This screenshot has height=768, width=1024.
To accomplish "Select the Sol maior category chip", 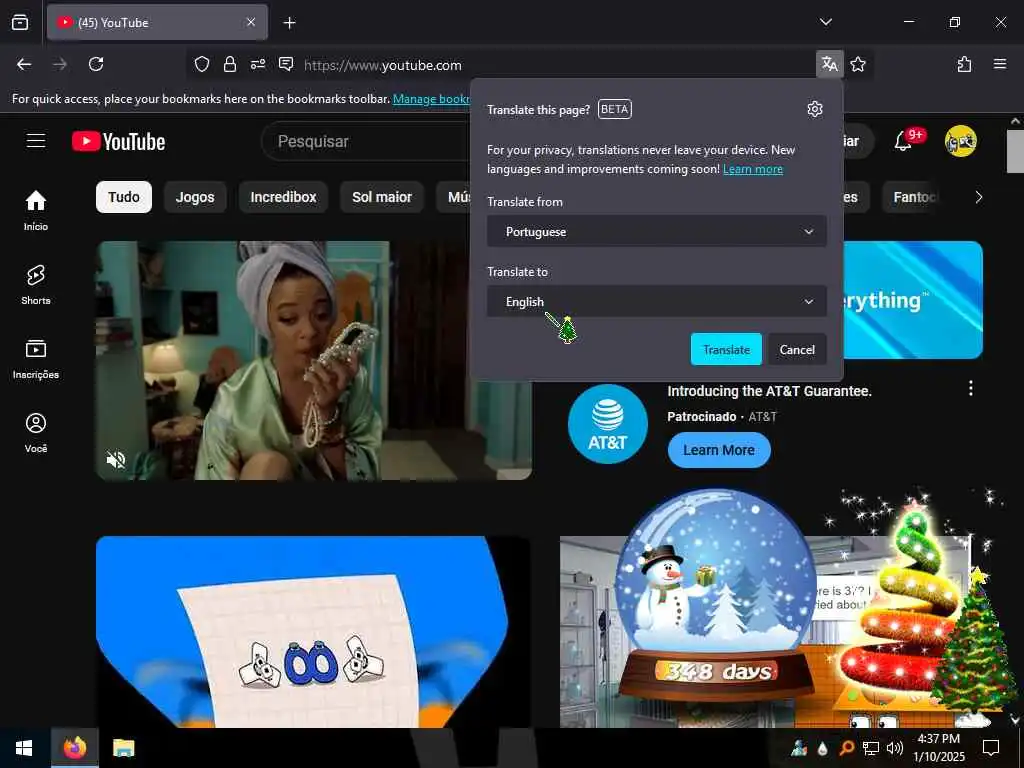I will (x=382, y=197).
